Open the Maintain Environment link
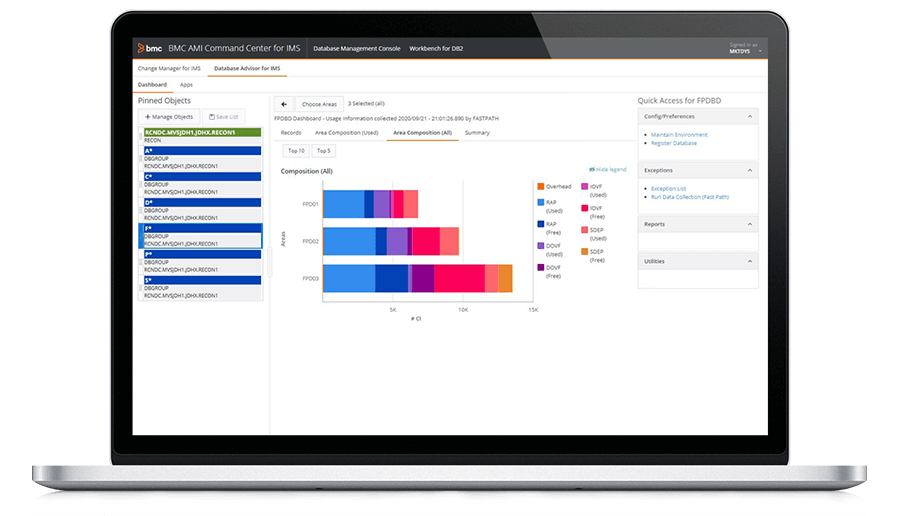 (x=679, y=134)
